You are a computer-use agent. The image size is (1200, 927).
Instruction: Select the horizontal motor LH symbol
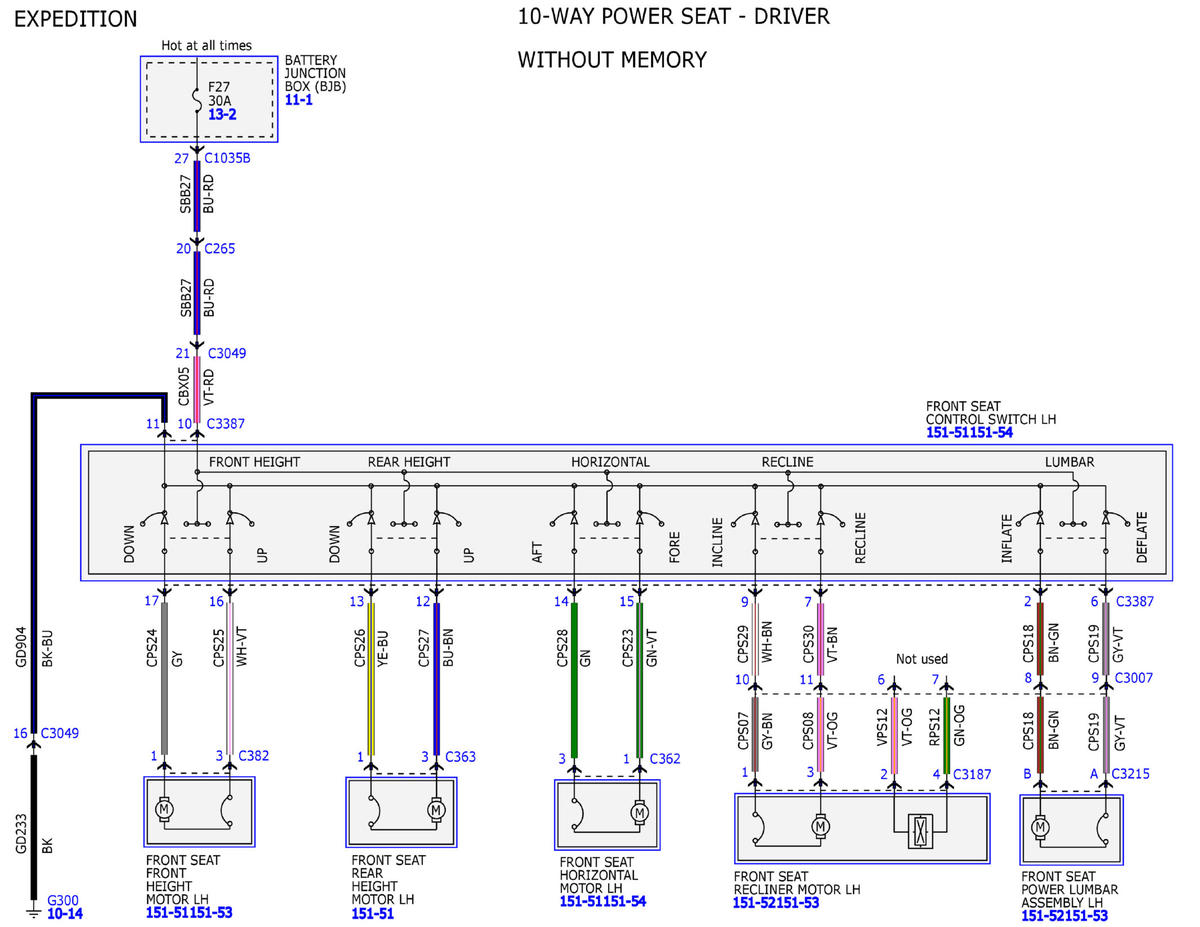[x=639, y=812]
